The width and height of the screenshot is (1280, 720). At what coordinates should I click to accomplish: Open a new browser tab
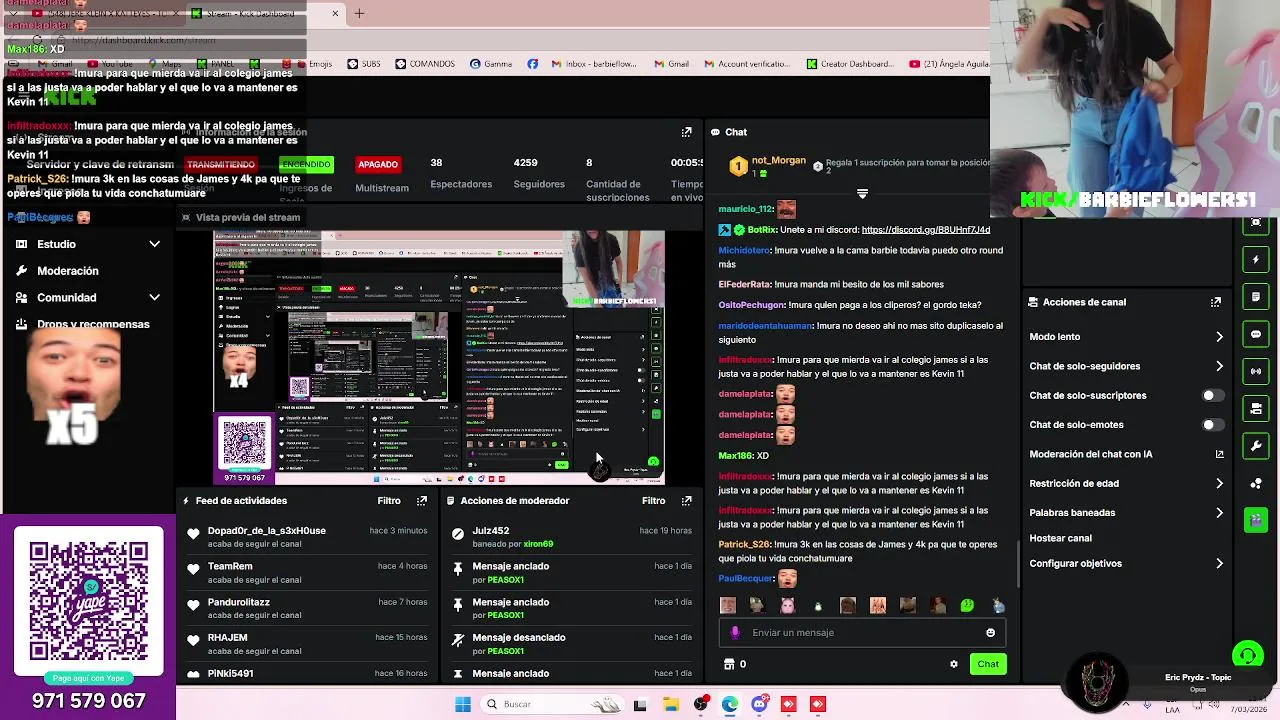pos(359,13)
